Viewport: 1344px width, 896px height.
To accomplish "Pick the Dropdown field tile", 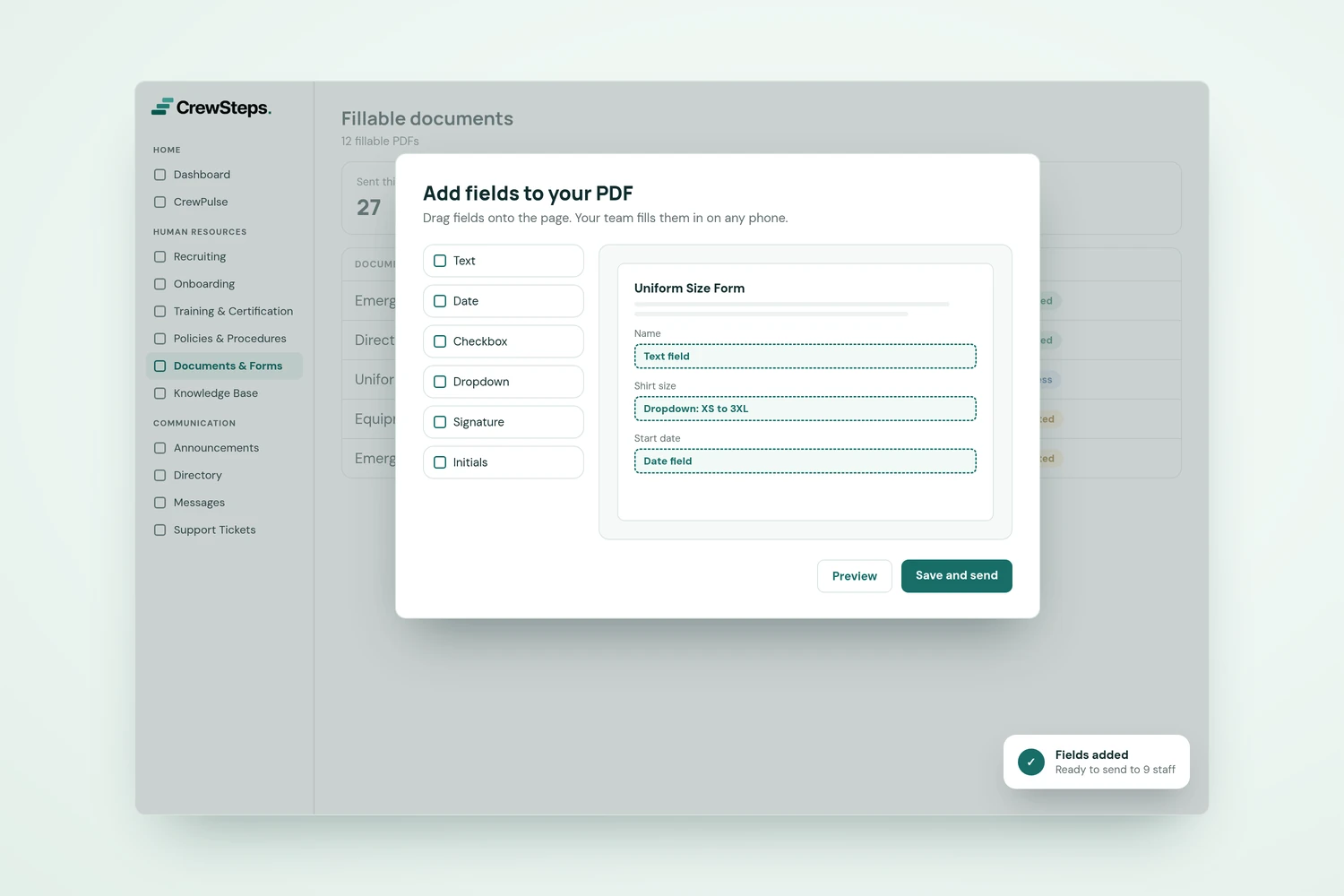I will click(x=504, y=382).
